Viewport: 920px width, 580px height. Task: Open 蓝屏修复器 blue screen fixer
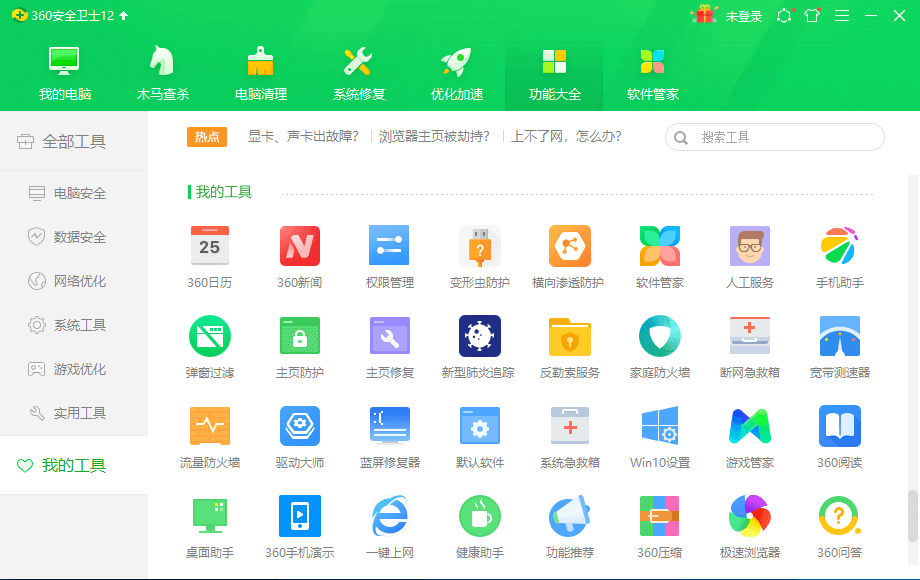(x=390, y=437)
